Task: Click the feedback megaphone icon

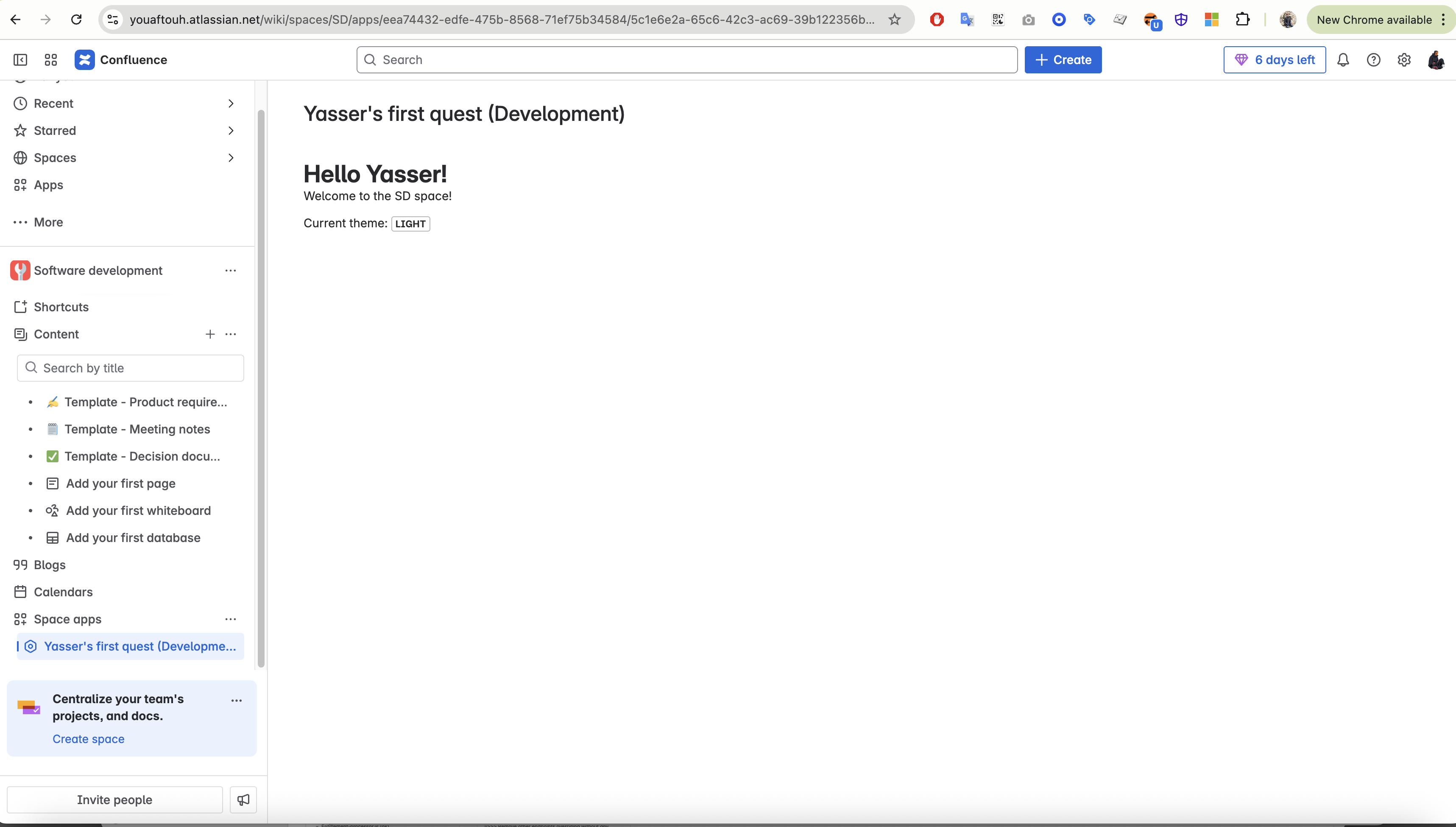Action: pos(243,800)
